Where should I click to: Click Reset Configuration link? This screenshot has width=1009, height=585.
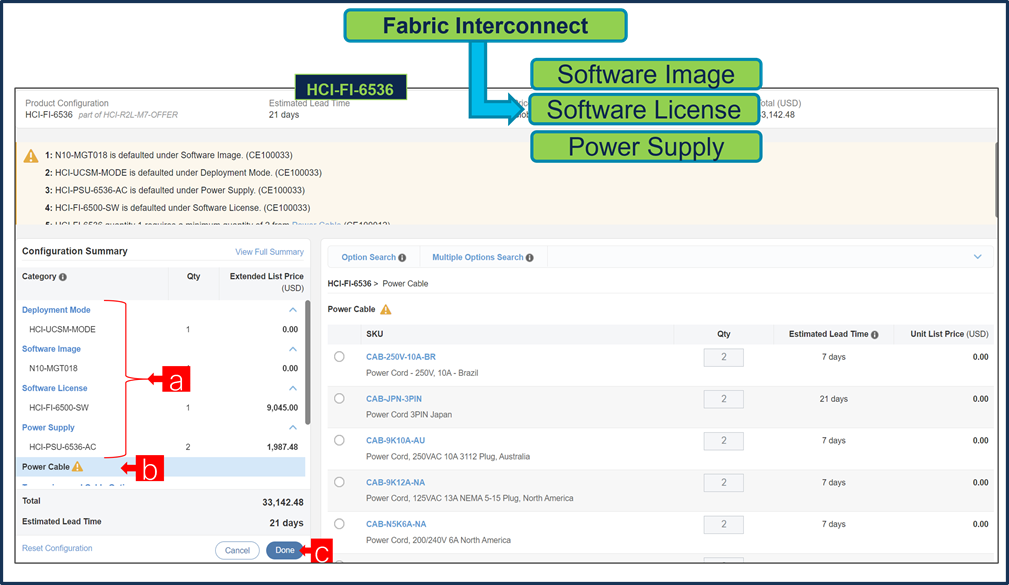(57, 548)
